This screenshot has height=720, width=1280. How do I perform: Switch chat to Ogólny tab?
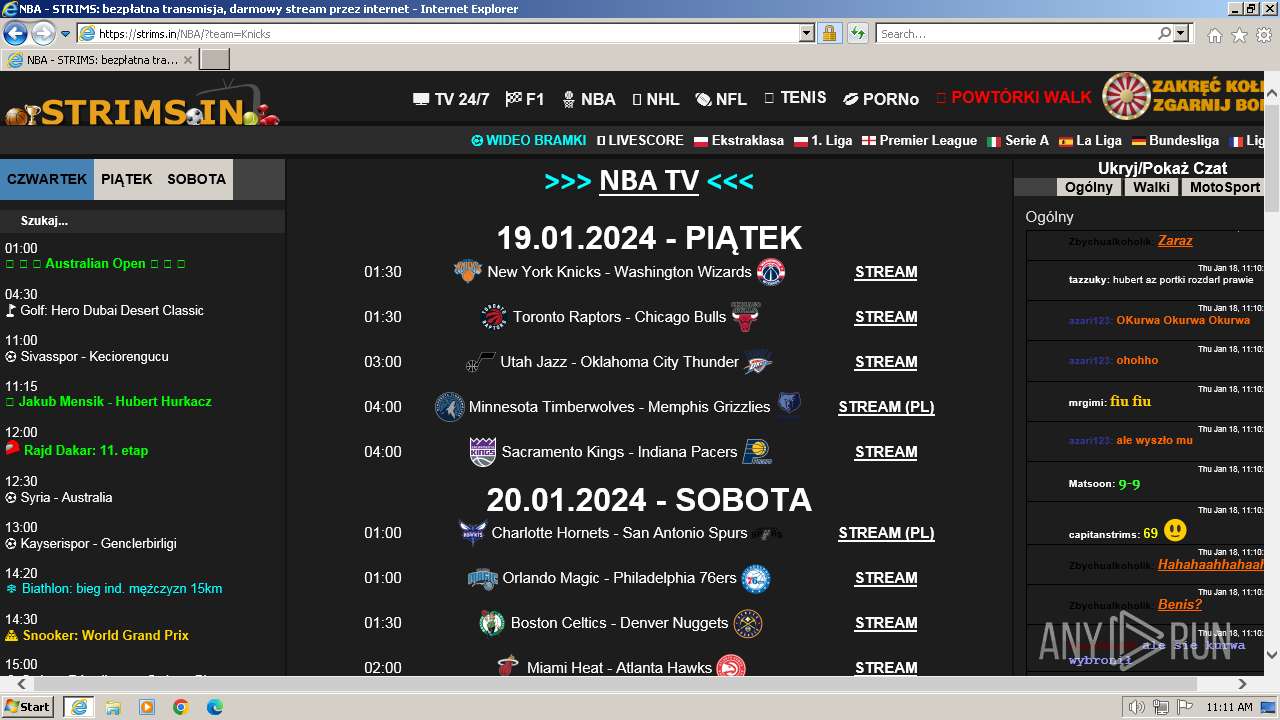pyautogui.click(x=1089, y=187)
